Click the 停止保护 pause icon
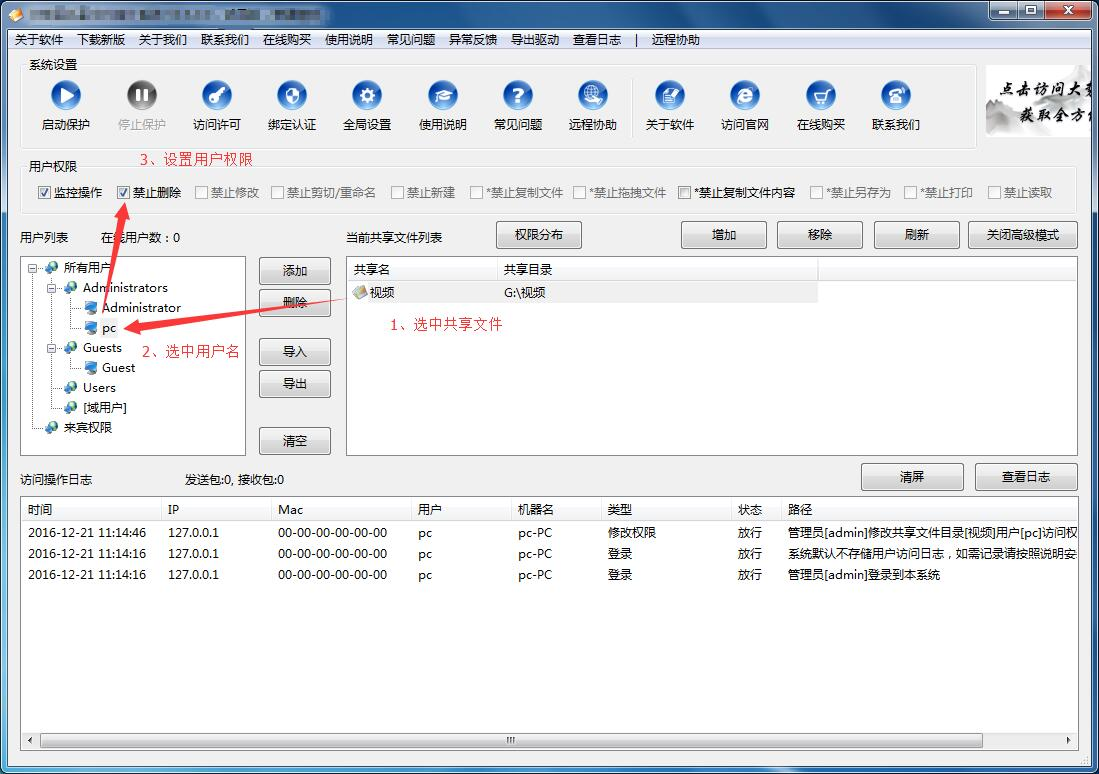 click(x=142, y=96)
